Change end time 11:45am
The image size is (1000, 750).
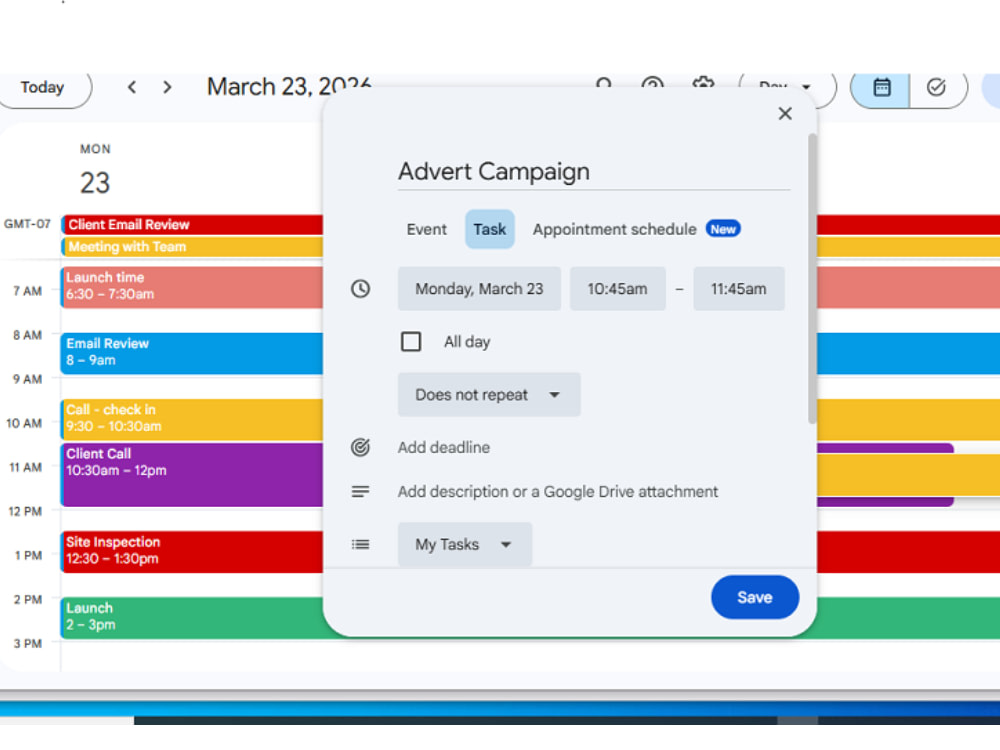739,289
